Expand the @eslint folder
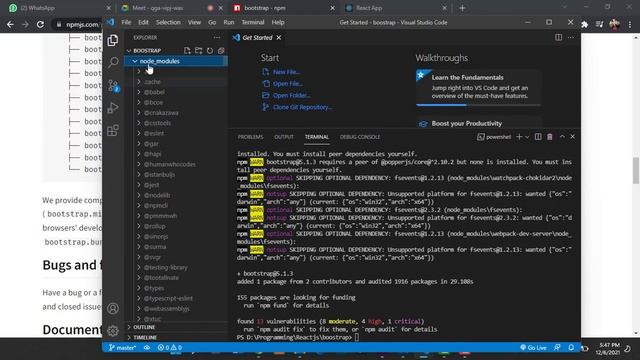The width and height of the screenshot is (640, 360). point(176,133)
